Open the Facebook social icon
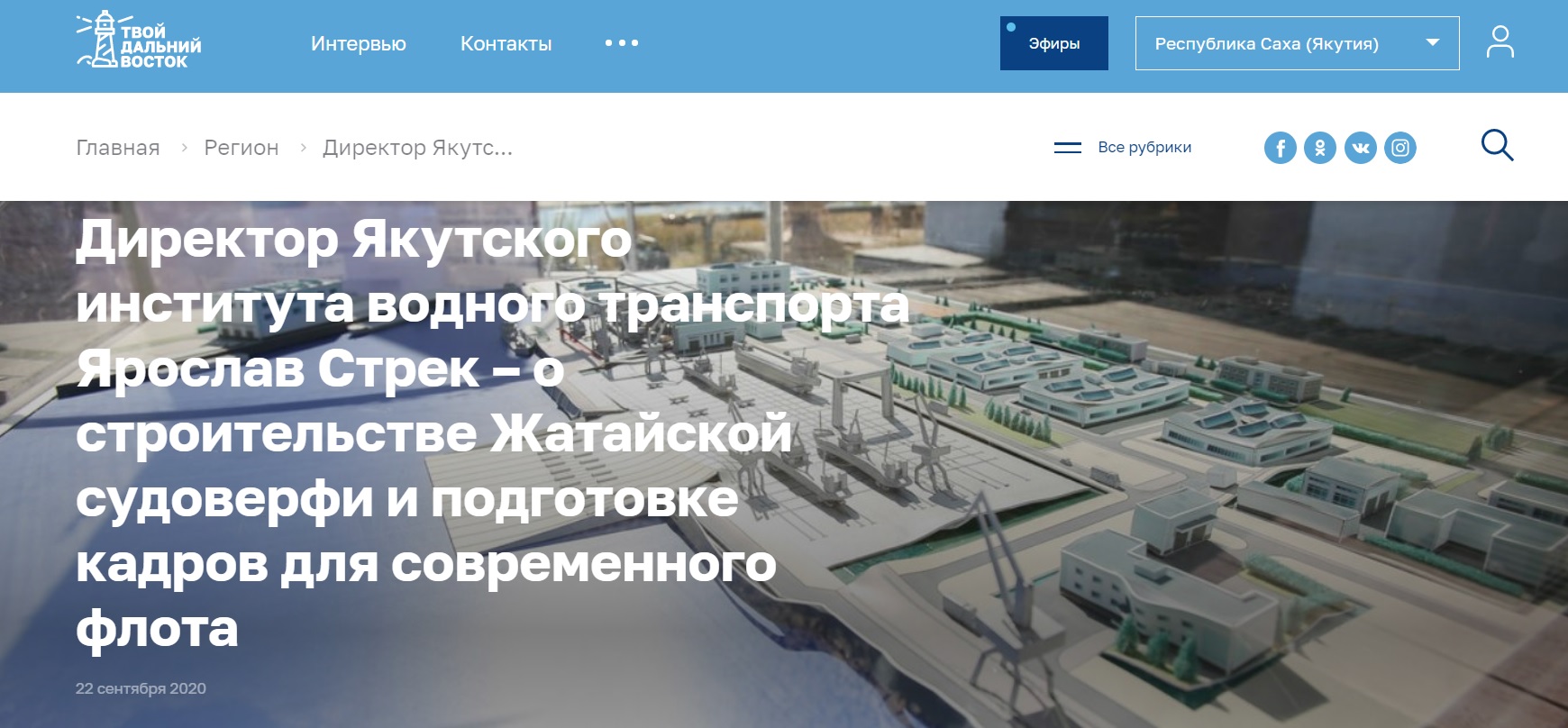1568x728 pixels. click(x=1280, y=148)
